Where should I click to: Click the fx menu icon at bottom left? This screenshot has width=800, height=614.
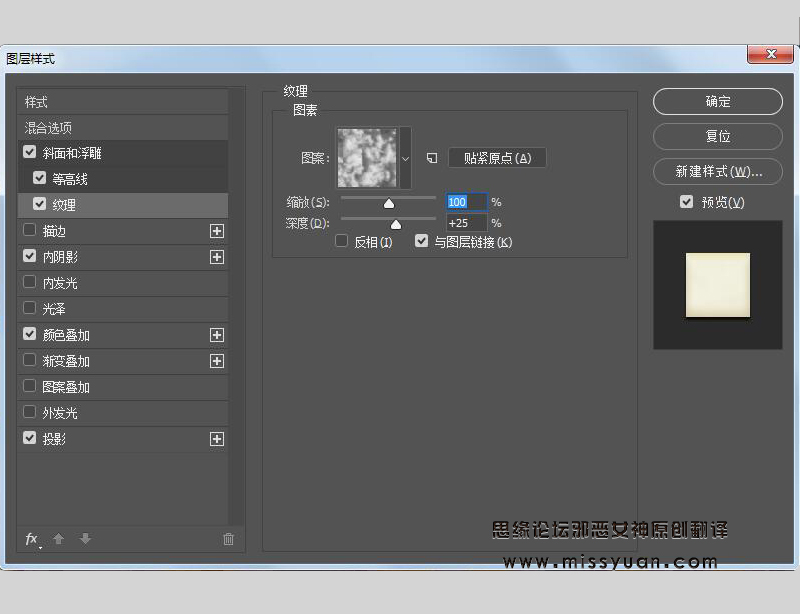[32, 539]
